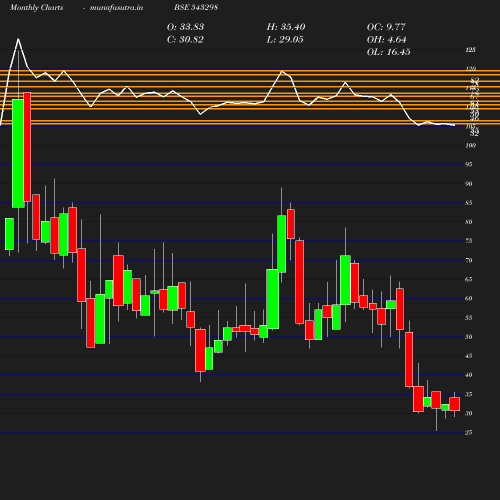
Task: Click the 65 price axis label
Action: coord(469,279)
